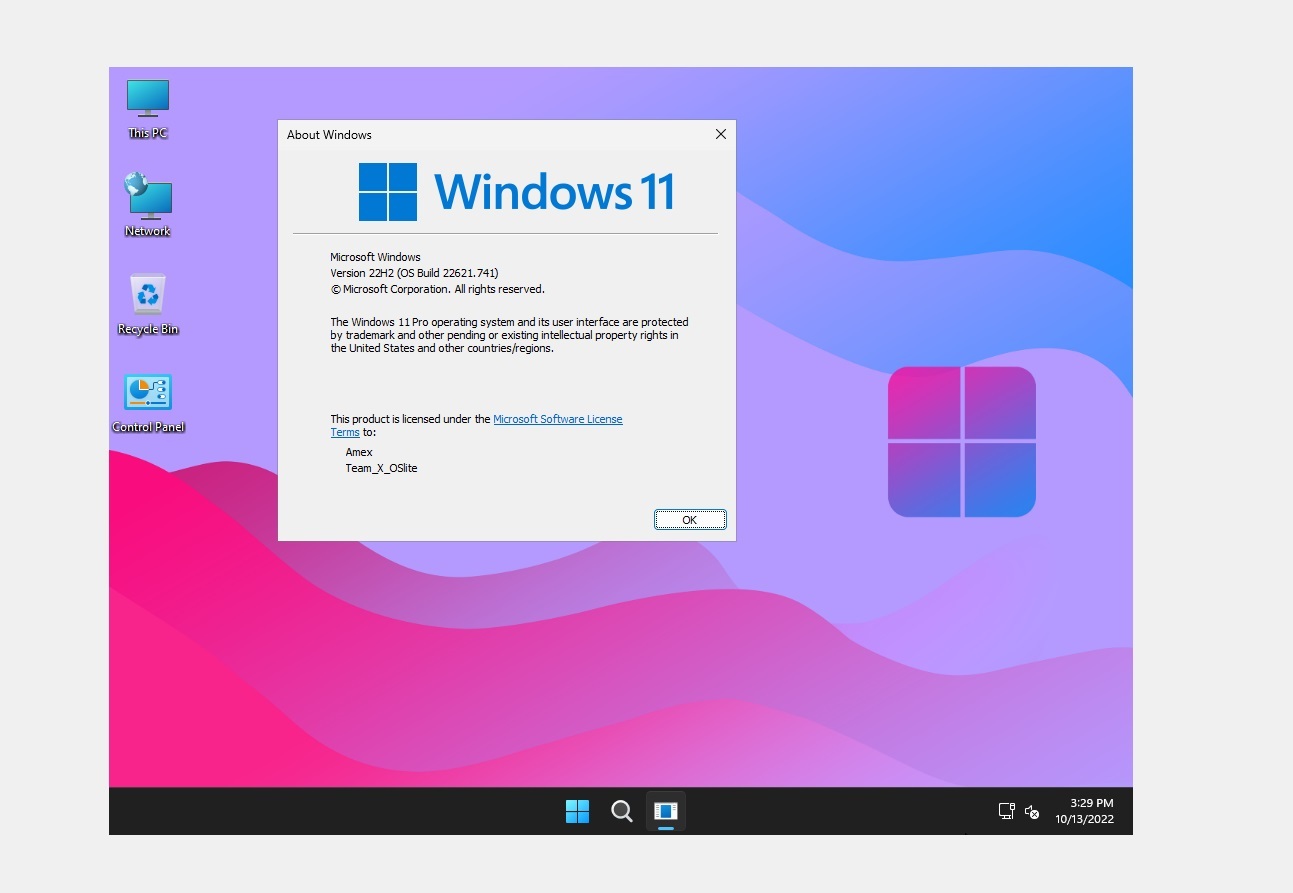Screen dimensions: 1293x893
Task: Select the Recycle Bin icon
Action: (148, 304)
